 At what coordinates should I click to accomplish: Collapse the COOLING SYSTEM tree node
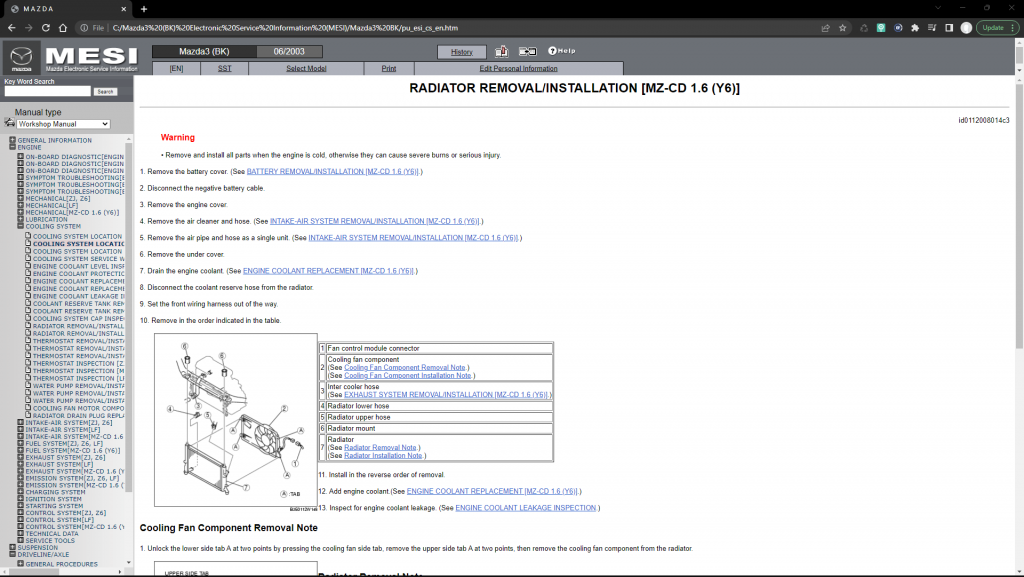click(x=21, y=226)
